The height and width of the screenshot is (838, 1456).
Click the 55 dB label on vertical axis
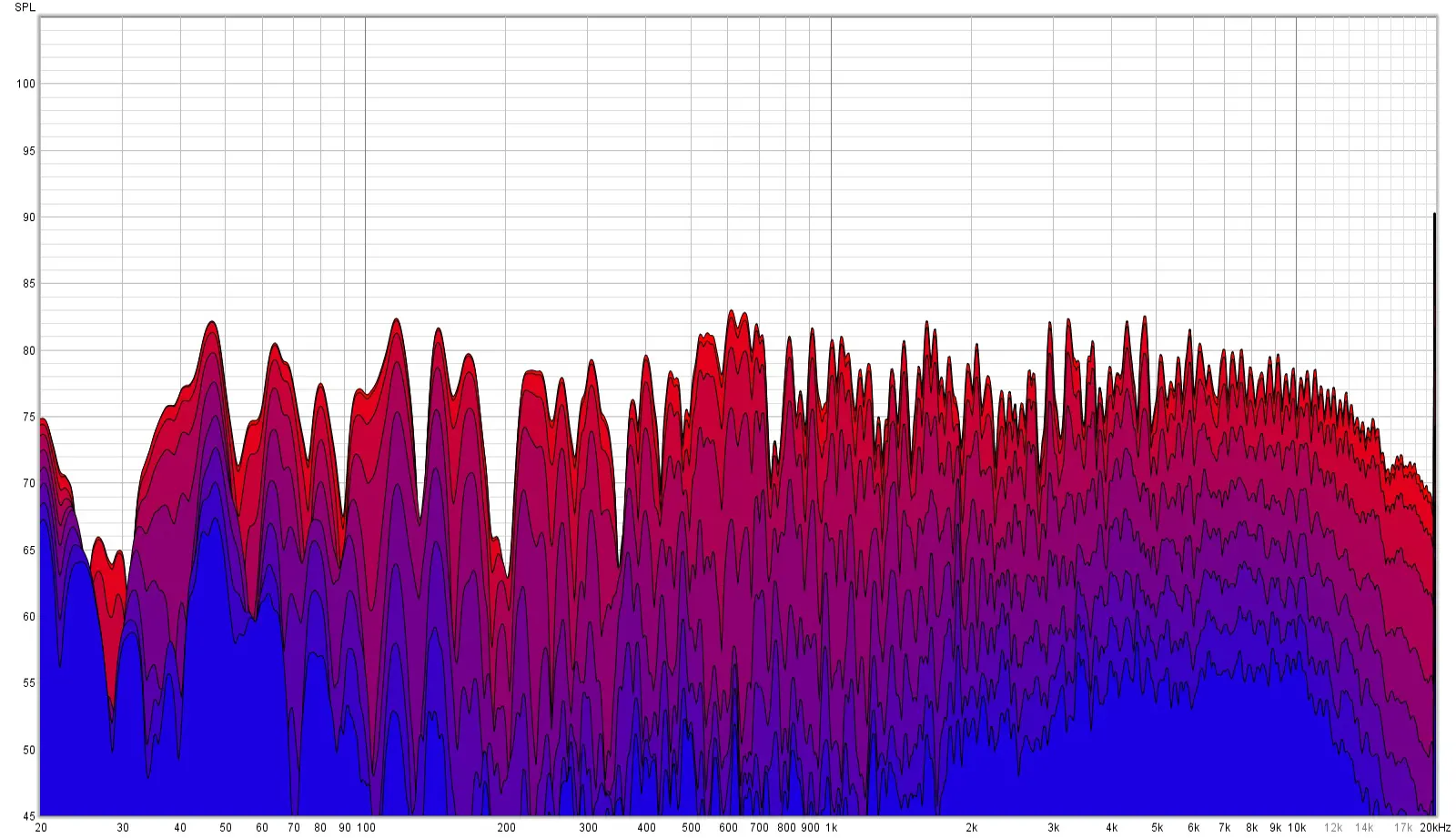point(28,683)
